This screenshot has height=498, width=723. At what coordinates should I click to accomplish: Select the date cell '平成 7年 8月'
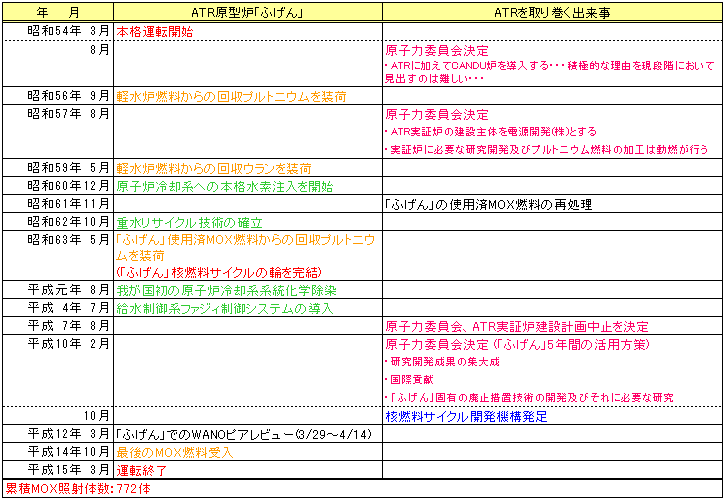58,326
